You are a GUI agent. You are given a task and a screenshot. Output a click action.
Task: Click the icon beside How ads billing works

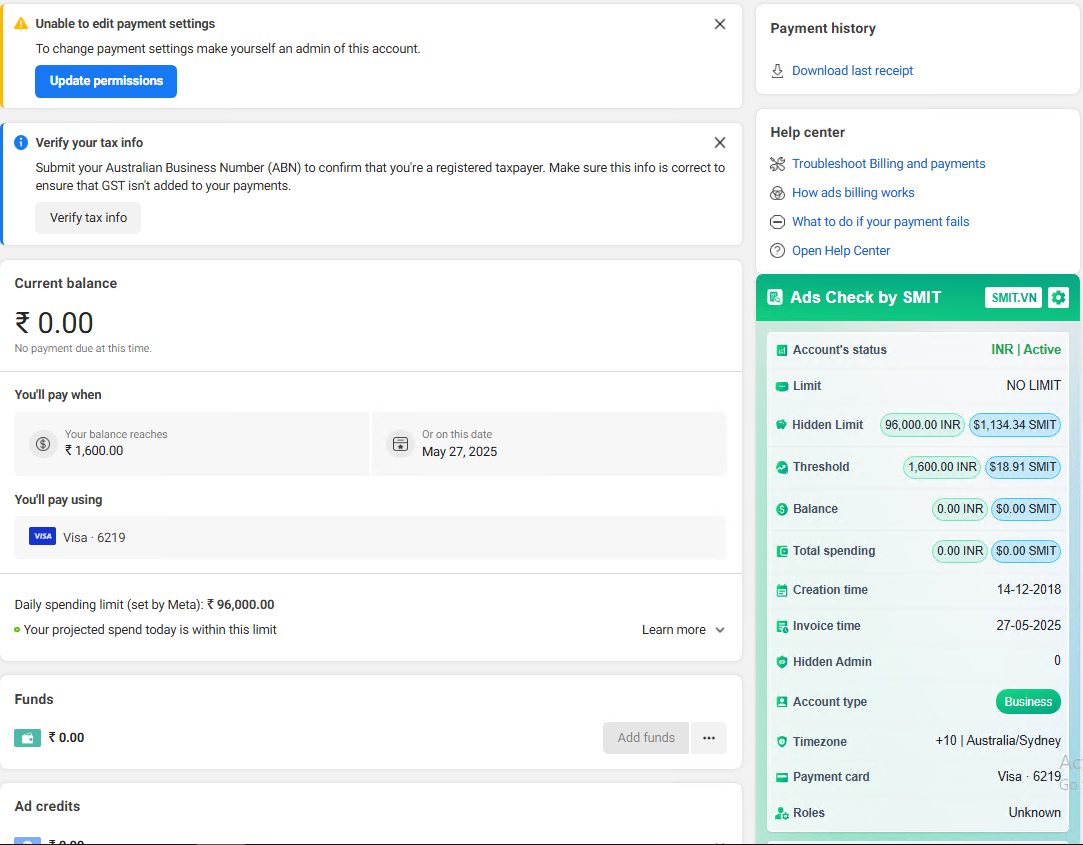click(x=777, y=193)
